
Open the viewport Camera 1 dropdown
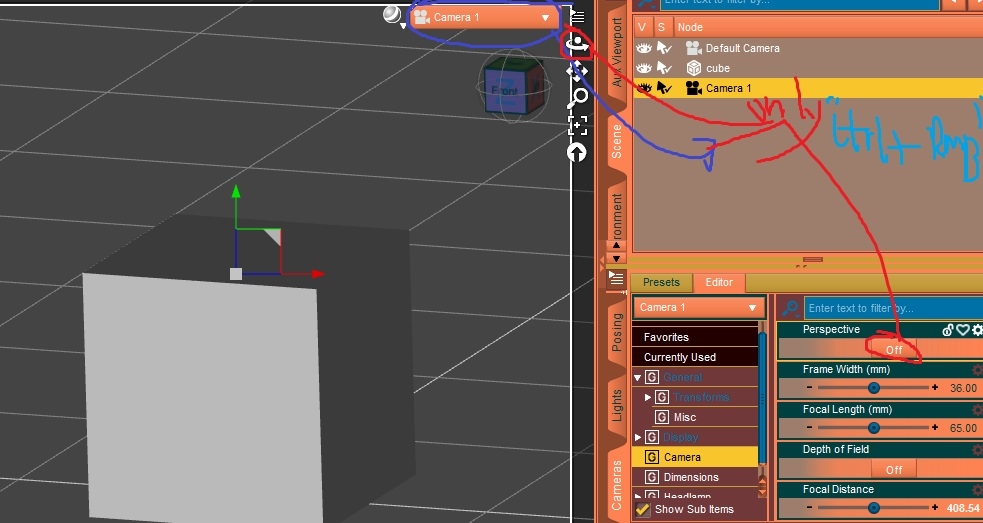(484, 18)
